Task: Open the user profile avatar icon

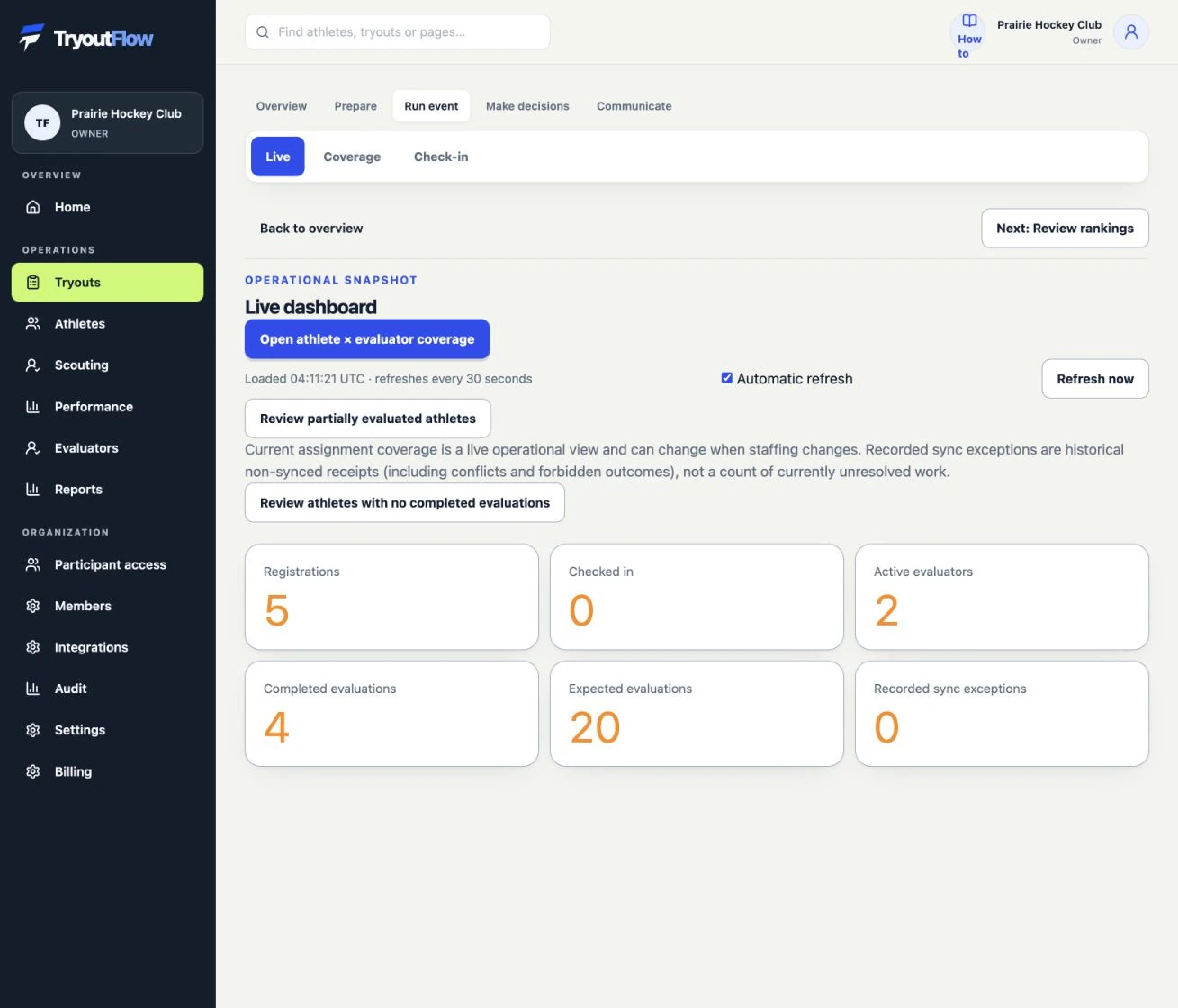Action: 1131,32
